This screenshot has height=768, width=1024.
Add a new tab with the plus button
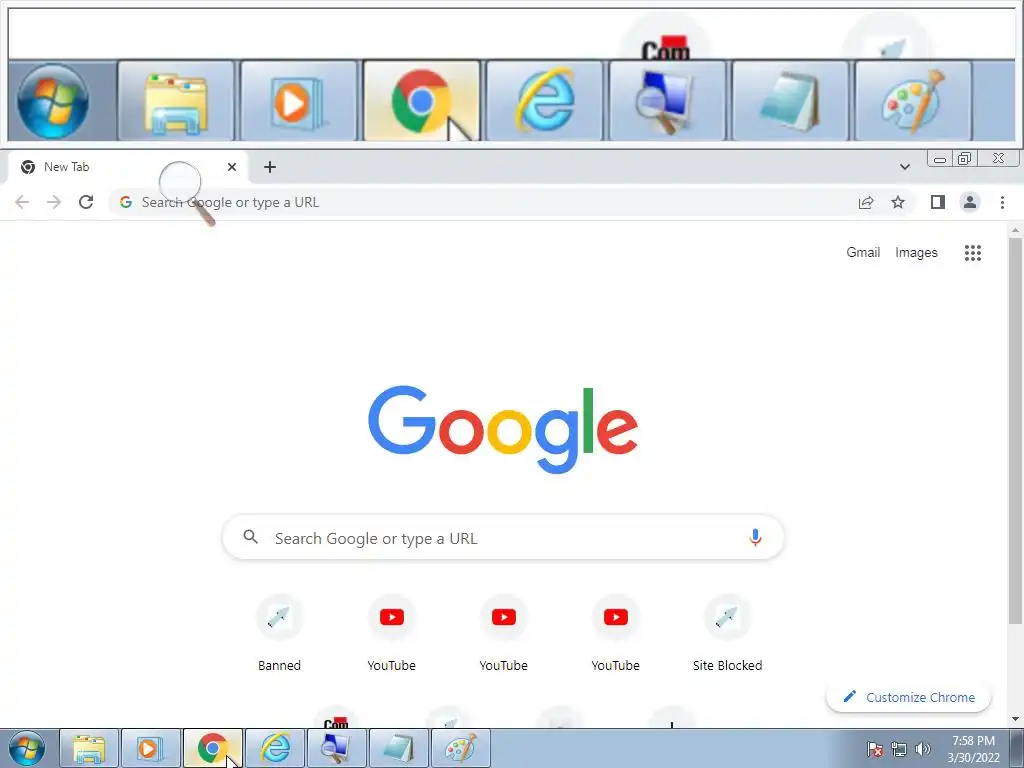(x=270, y=167)
